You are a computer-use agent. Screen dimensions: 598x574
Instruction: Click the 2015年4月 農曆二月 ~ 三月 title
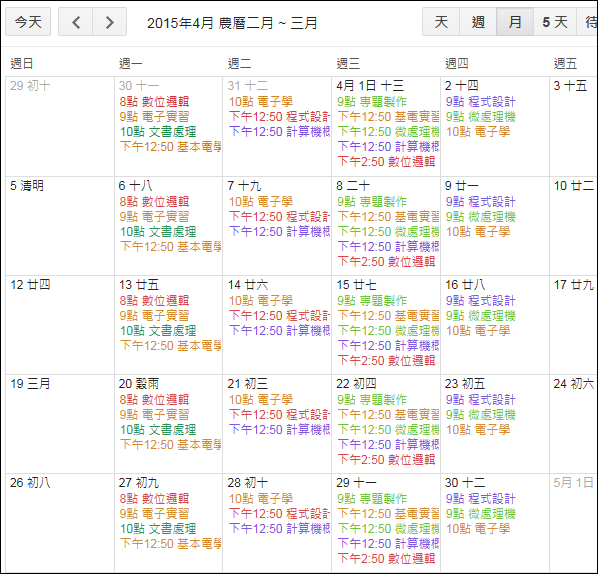pos(232,23)
